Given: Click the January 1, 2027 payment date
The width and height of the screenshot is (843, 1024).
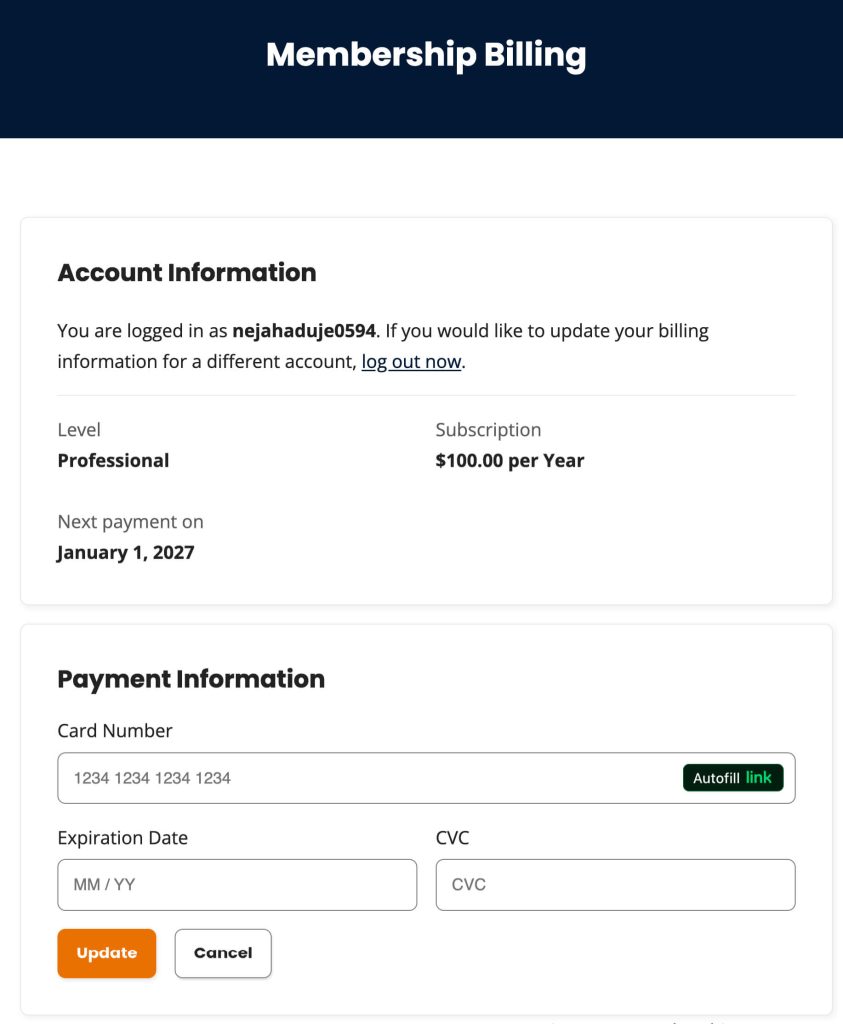Looking at the screenshot, I should click(126, 552).
